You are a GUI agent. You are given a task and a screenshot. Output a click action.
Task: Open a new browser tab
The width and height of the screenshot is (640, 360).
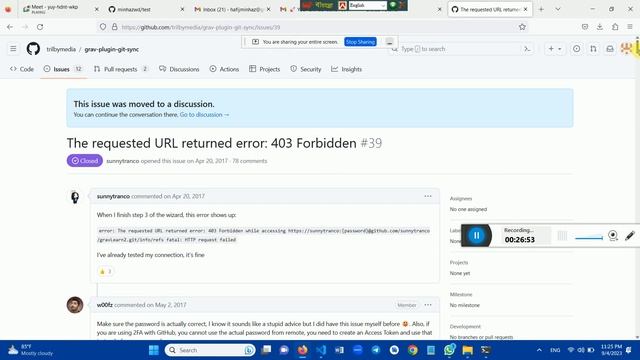pos(541,9)
